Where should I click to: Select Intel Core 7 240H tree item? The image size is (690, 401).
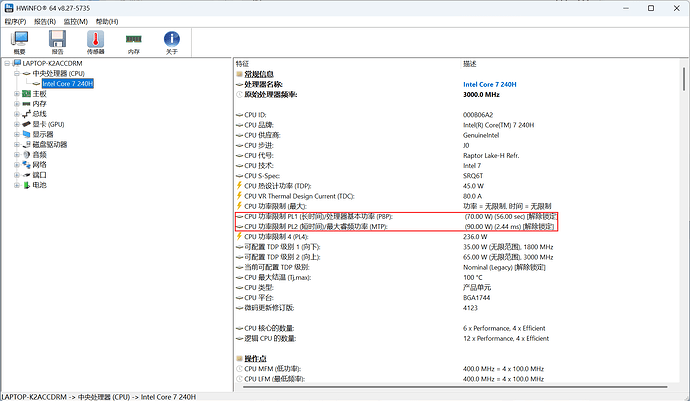point(67,83)
